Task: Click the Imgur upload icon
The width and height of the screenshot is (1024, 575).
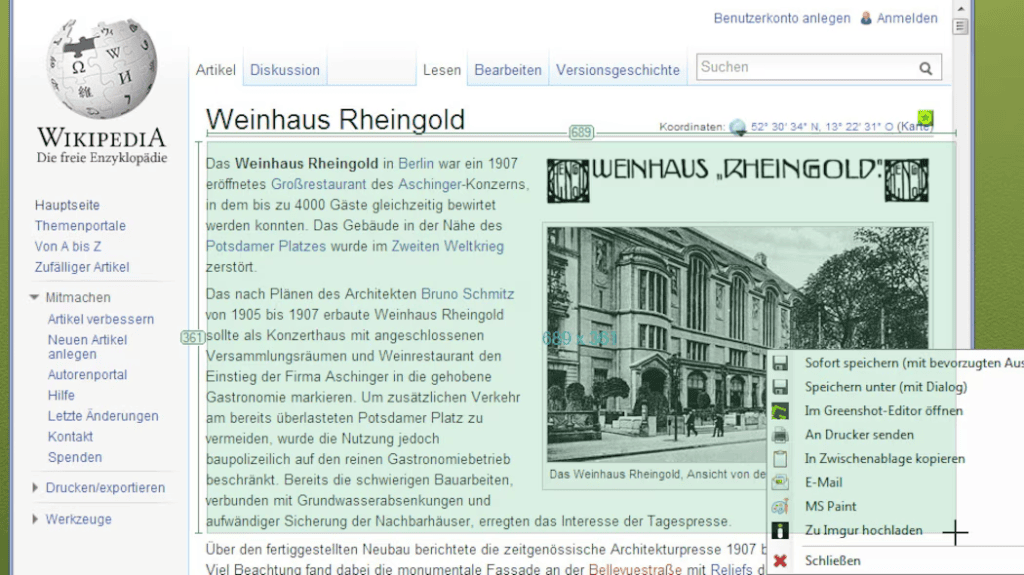Action: (780, 531)
